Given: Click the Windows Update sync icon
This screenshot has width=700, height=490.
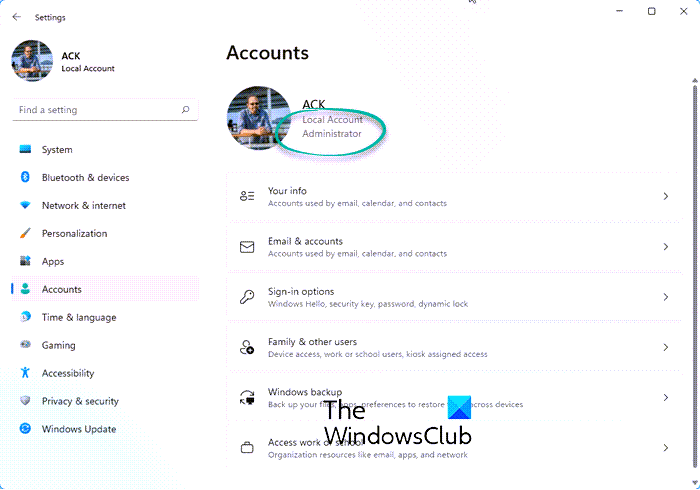Looking at the screenshot, I should click(25, 428).
